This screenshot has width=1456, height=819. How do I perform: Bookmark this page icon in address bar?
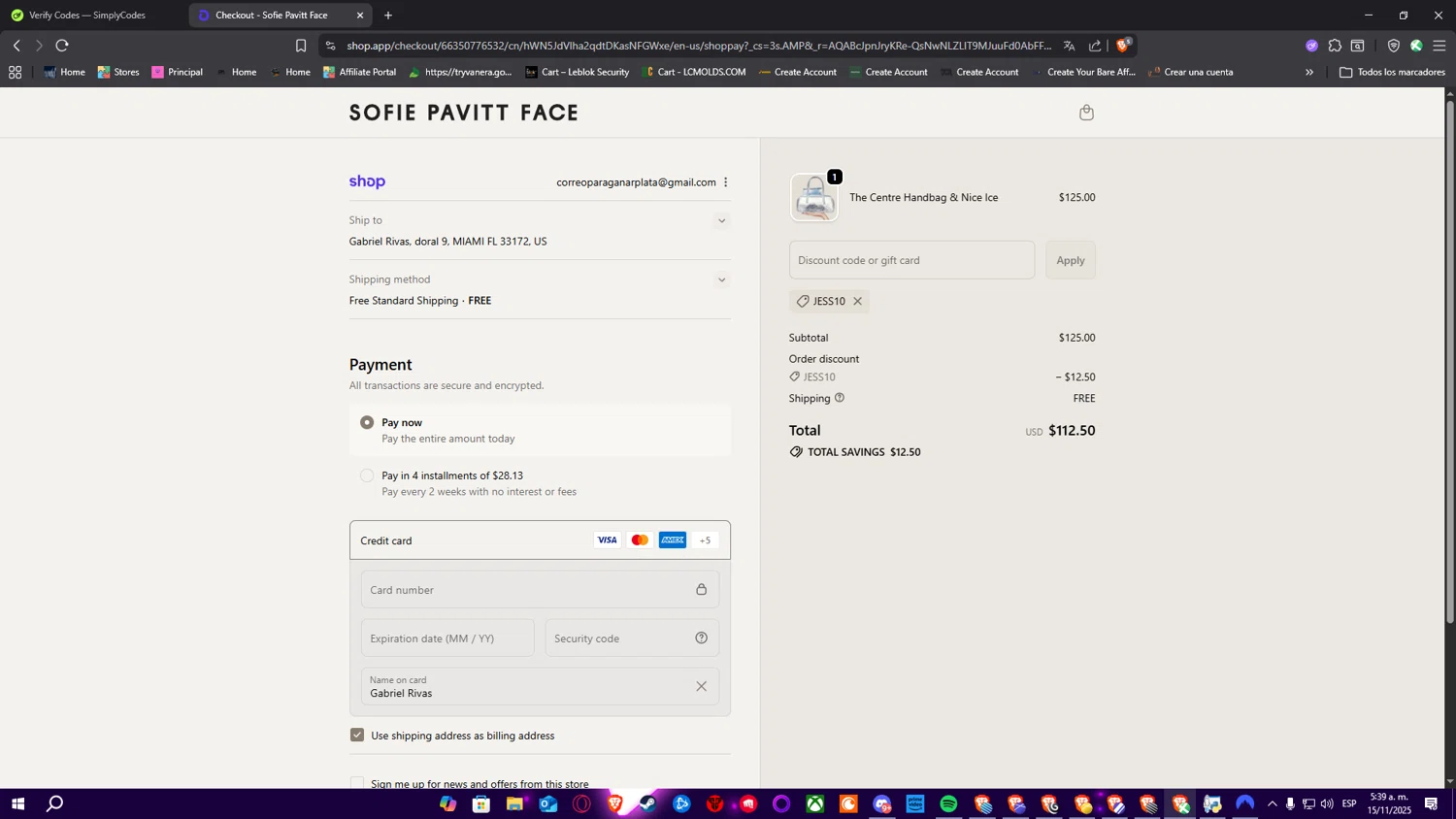coord(301,46)
